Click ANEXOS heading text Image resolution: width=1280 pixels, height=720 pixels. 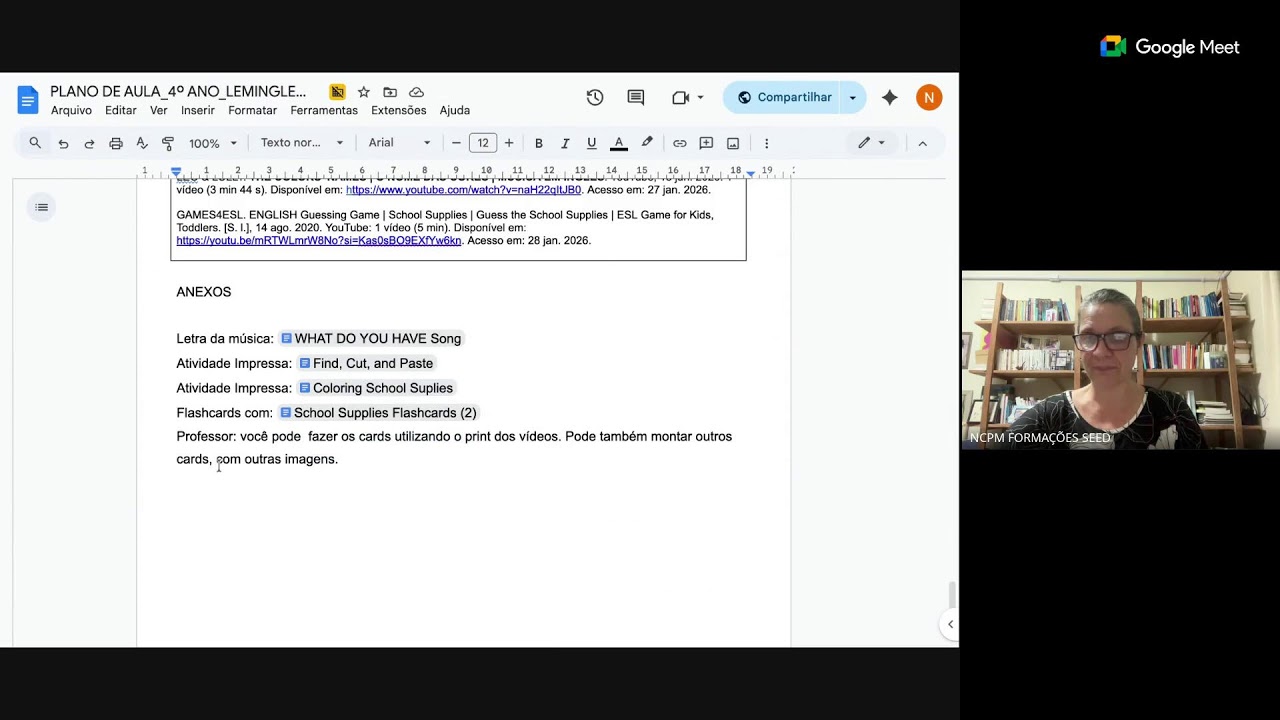[x=204, y=292]
